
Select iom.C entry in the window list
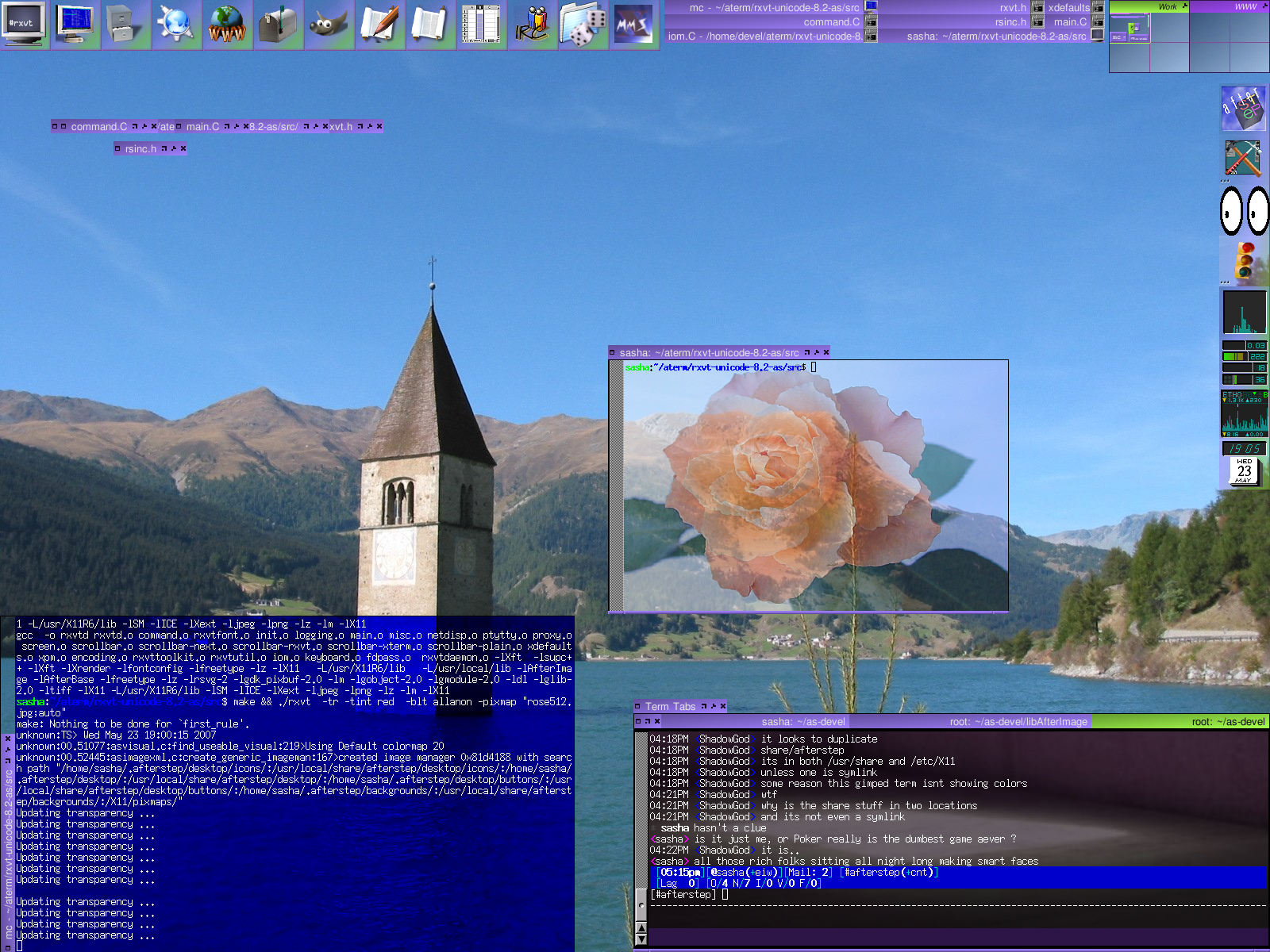(771, 36)
